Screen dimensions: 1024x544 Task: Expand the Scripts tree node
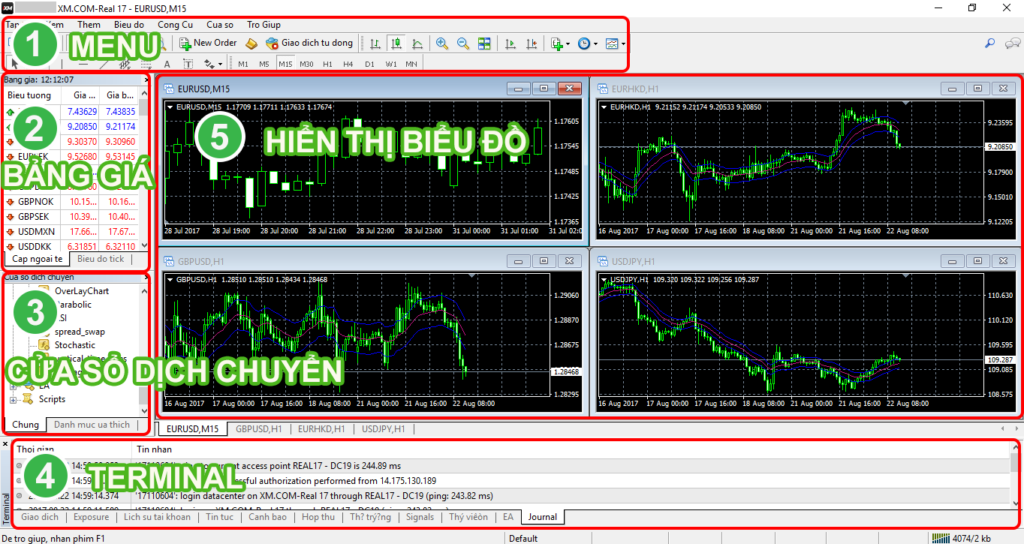point(13,400)
